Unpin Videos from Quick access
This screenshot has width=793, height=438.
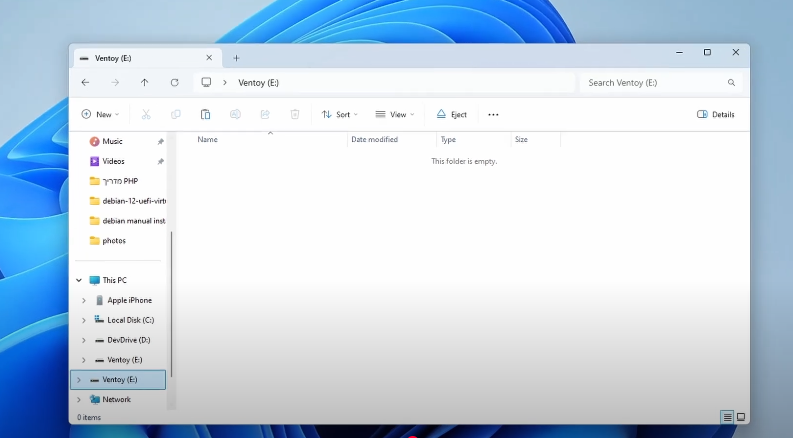point(160,161)
